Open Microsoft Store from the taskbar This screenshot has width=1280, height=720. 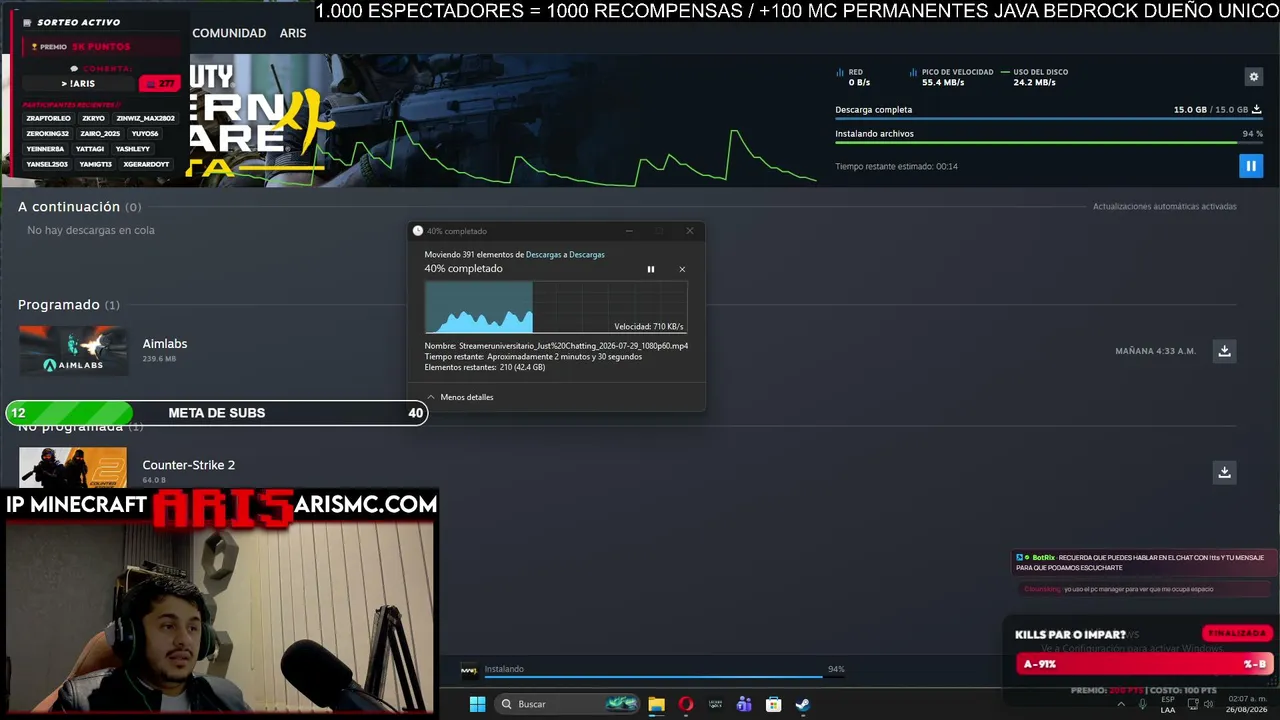pyautogui.click(x=773, y=704)
